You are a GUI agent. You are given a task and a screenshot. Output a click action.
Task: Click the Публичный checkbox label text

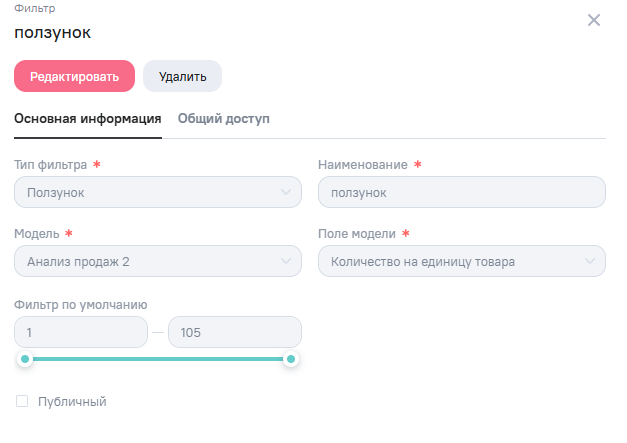pyautogui.click(x=71, y=402)
